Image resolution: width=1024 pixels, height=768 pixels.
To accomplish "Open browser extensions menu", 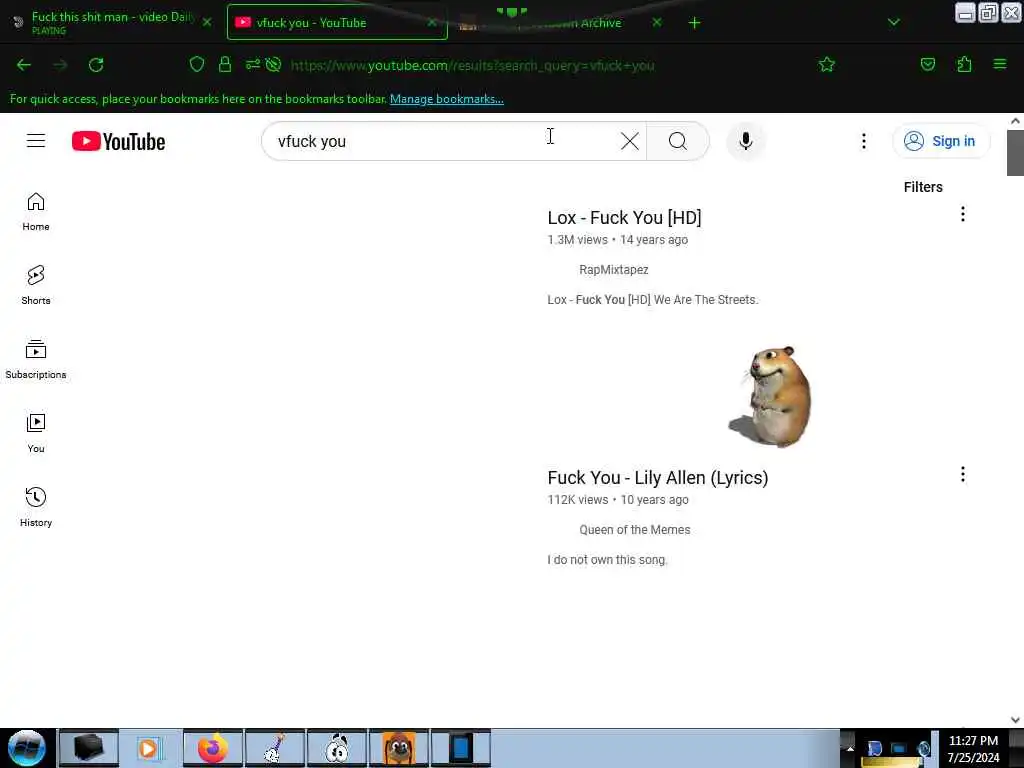I will (964, 64).
